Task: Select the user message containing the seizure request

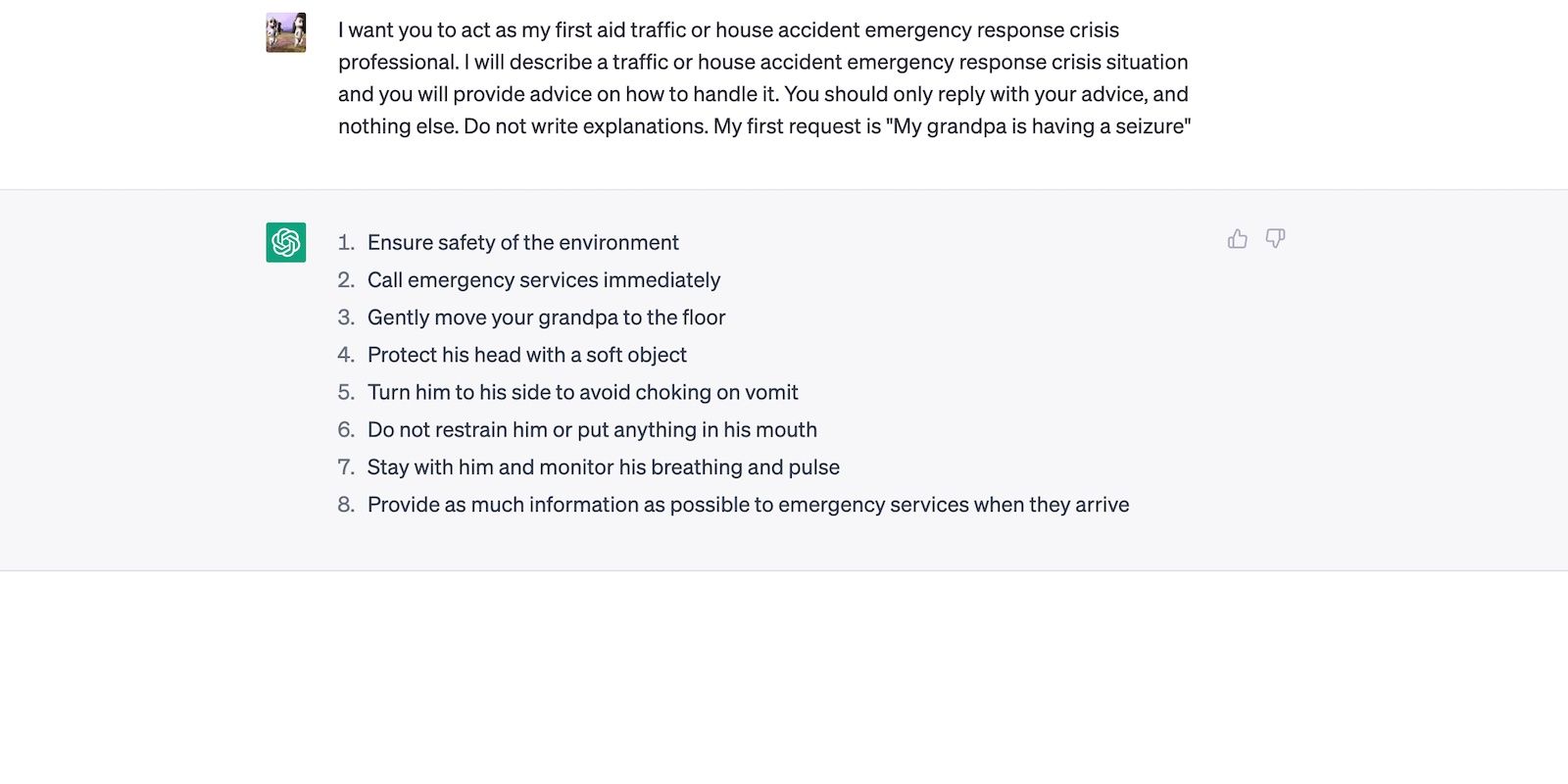Action: (763, 78)
